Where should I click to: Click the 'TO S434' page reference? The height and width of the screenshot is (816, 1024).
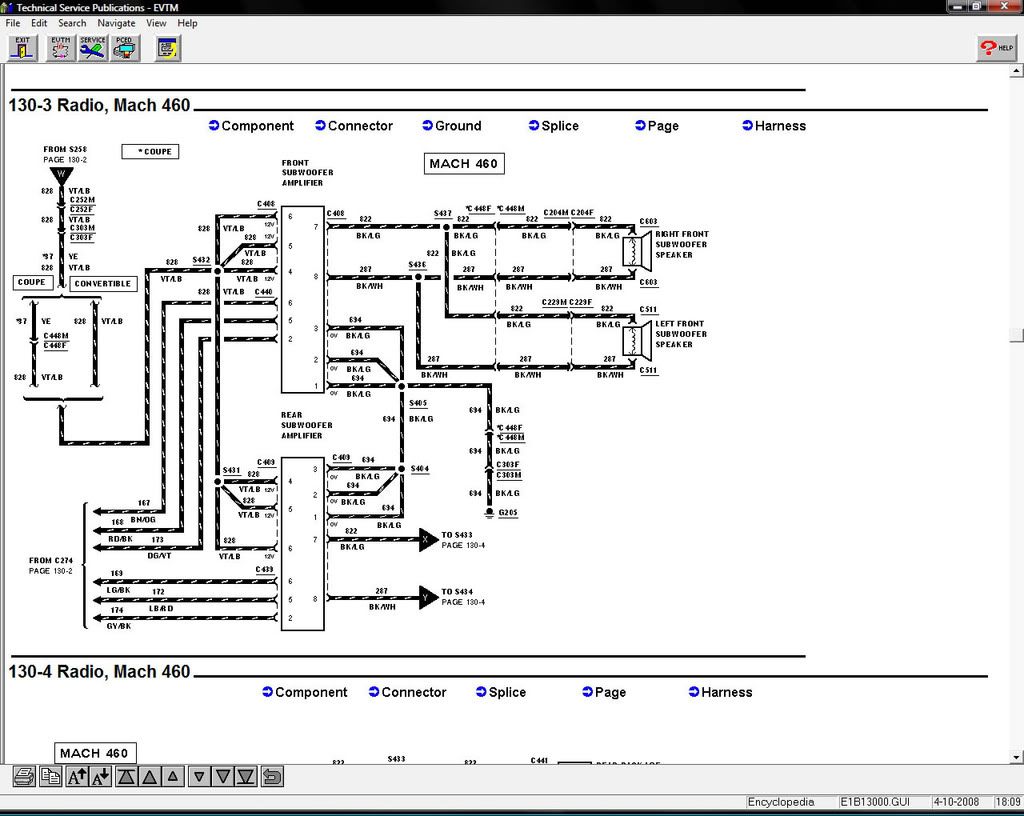tap(462, 597)
